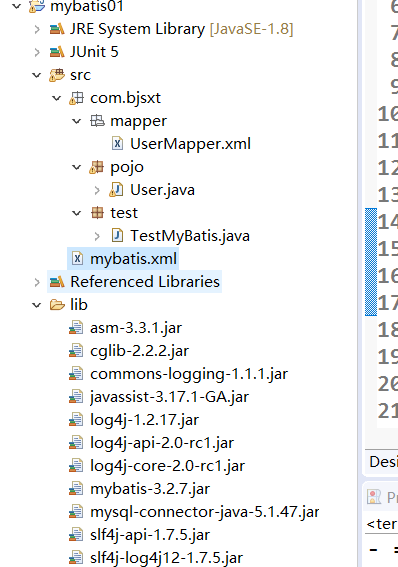Expand TestMyBatis.java members arrow

coord(97,236)
